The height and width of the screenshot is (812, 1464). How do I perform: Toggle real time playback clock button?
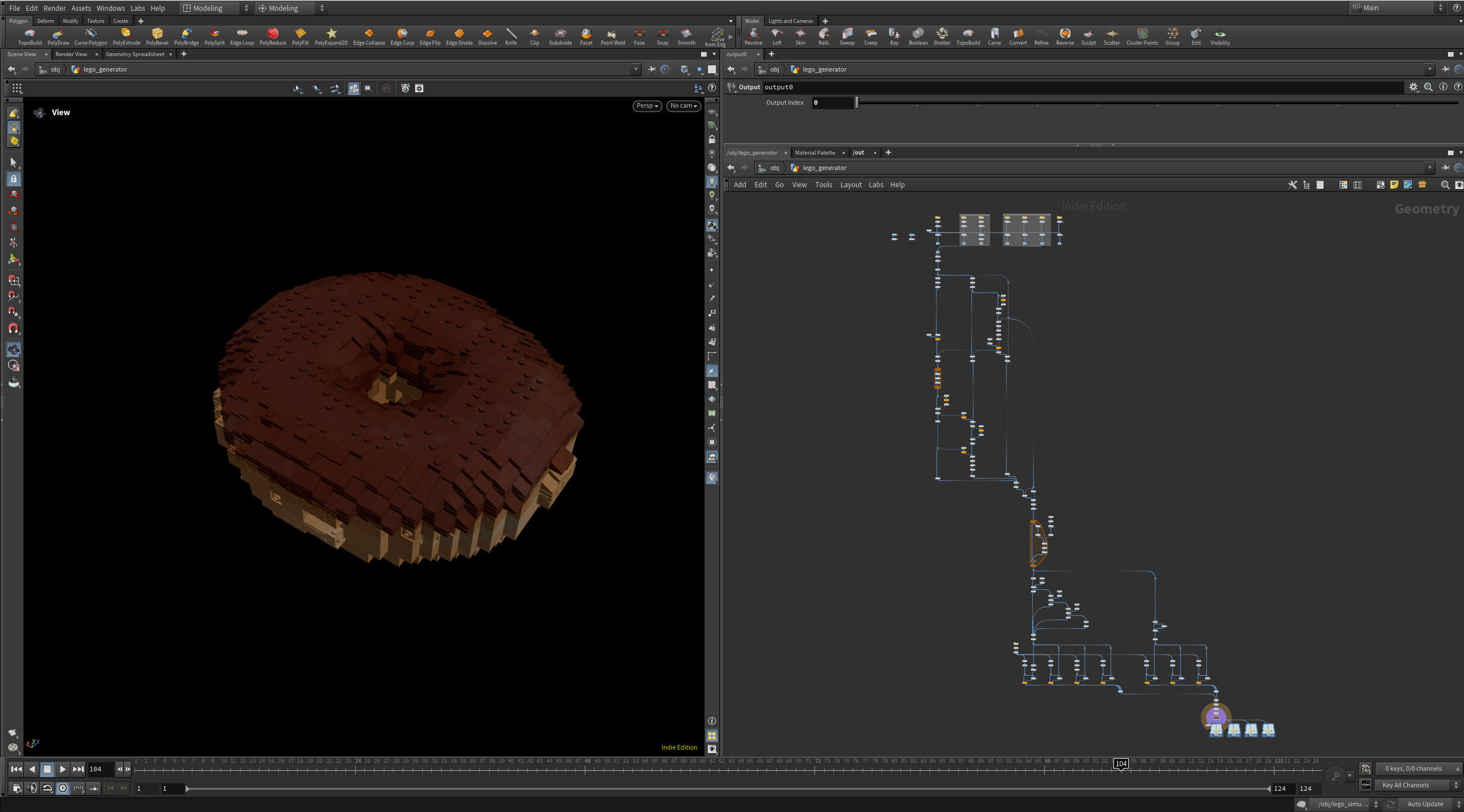63,789
